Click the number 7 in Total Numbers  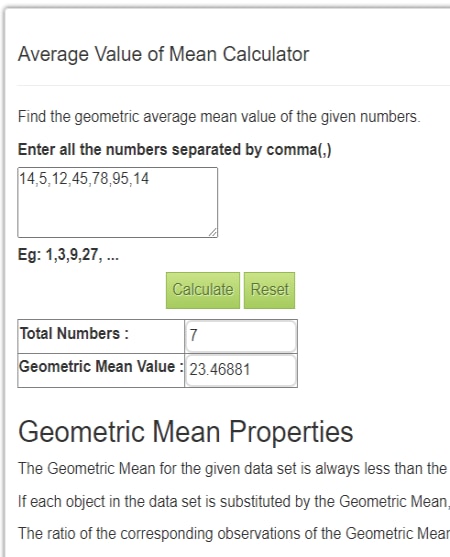point(193,335)
